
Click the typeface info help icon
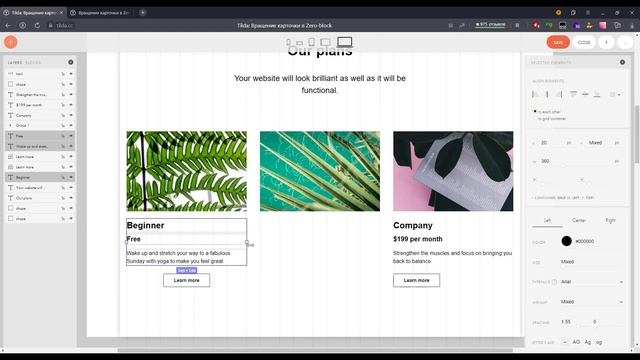pyautogui.click(x=554, y=282)
